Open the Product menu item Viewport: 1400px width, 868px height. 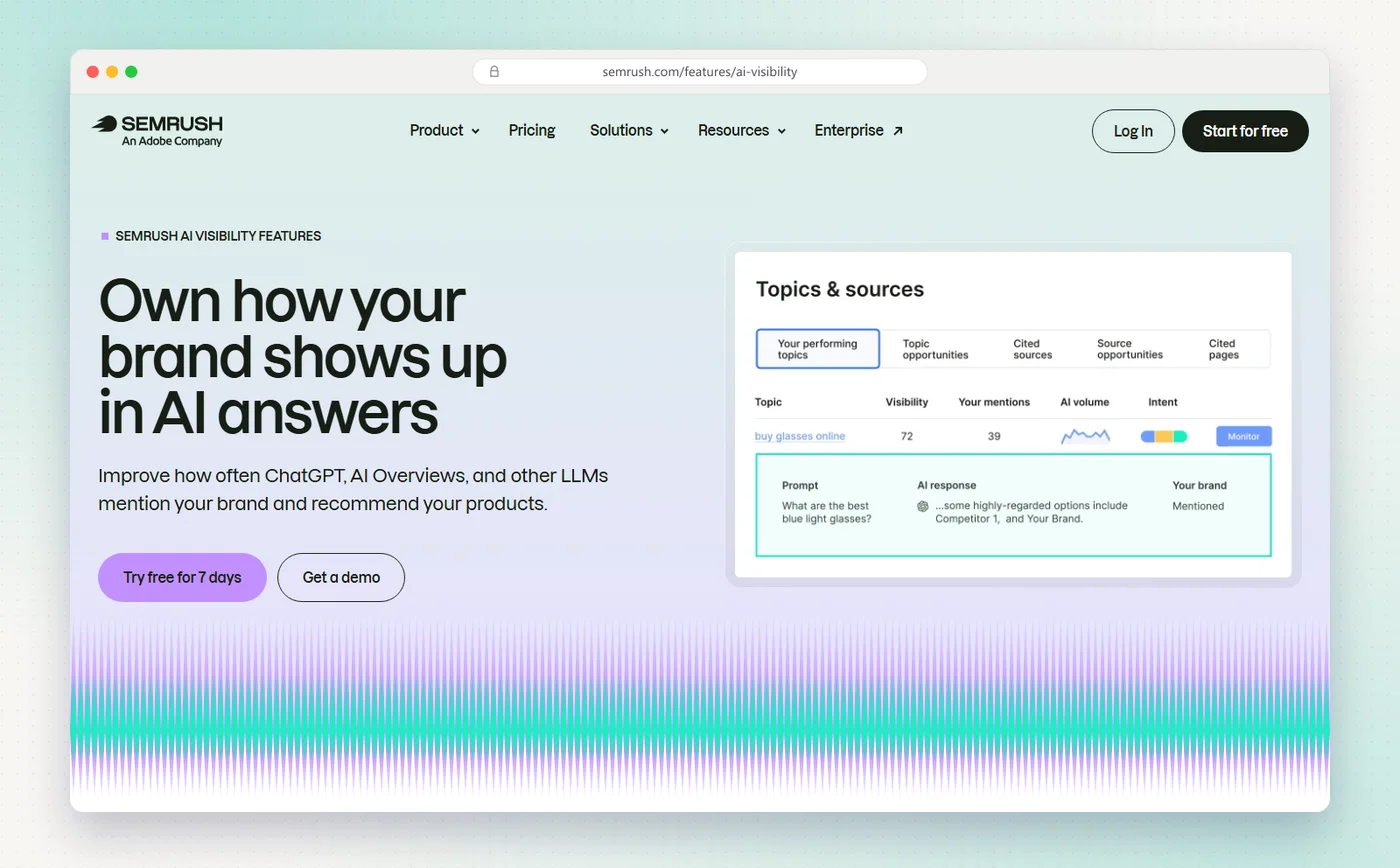pyautogui.click(x=437, y=130)
